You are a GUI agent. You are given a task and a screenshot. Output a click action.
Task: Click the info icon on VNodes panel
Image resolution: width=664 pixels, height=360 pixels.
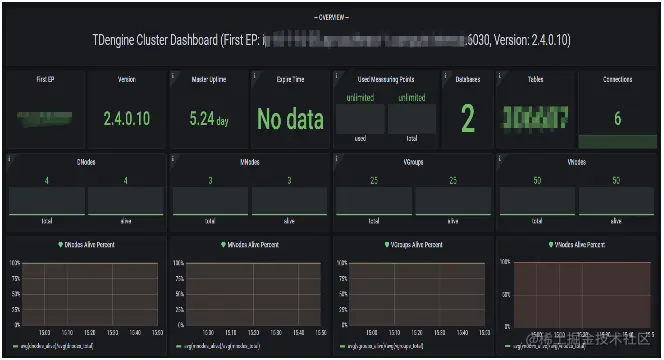pyautogui.click(x=500, y=158)
